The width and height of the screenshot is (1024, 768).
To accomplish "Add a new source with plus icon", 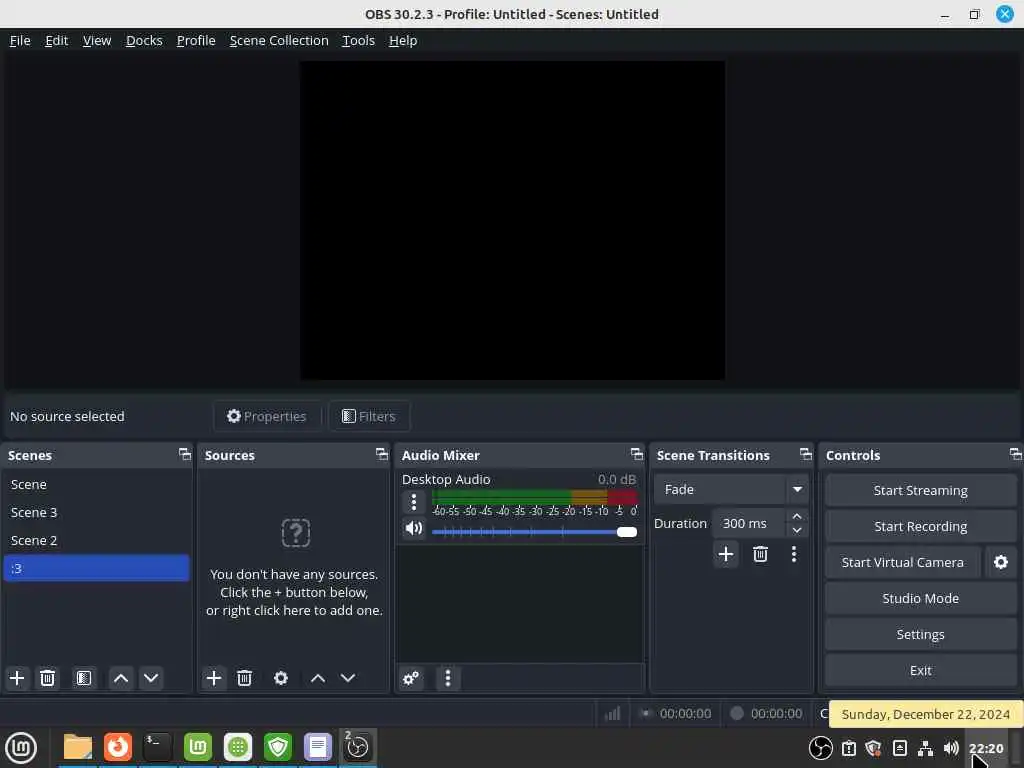I will click(x=214, y=678).
